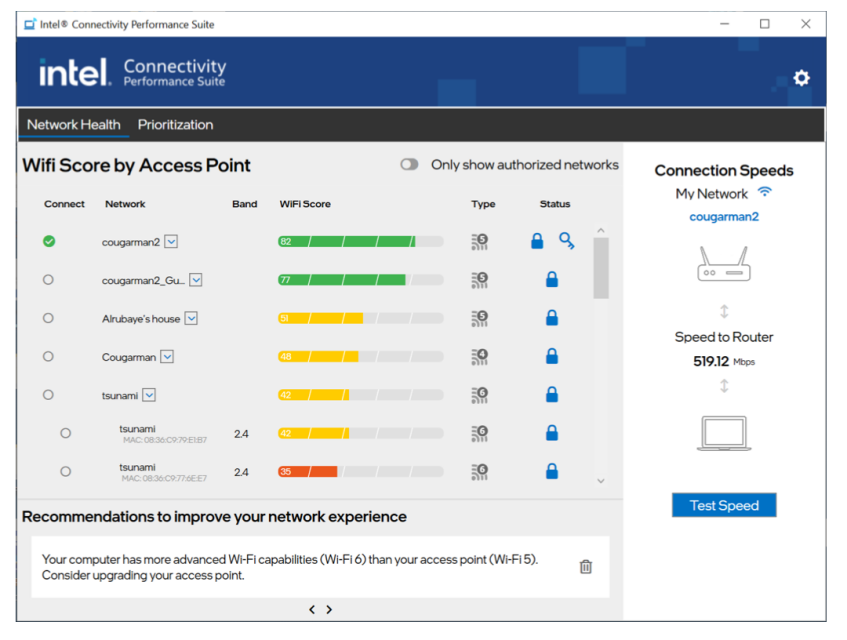Screen dimensions: 847x640
Task: Click the Wi-Fi 6 type icon for tsunami group
Action: (479, 395)
